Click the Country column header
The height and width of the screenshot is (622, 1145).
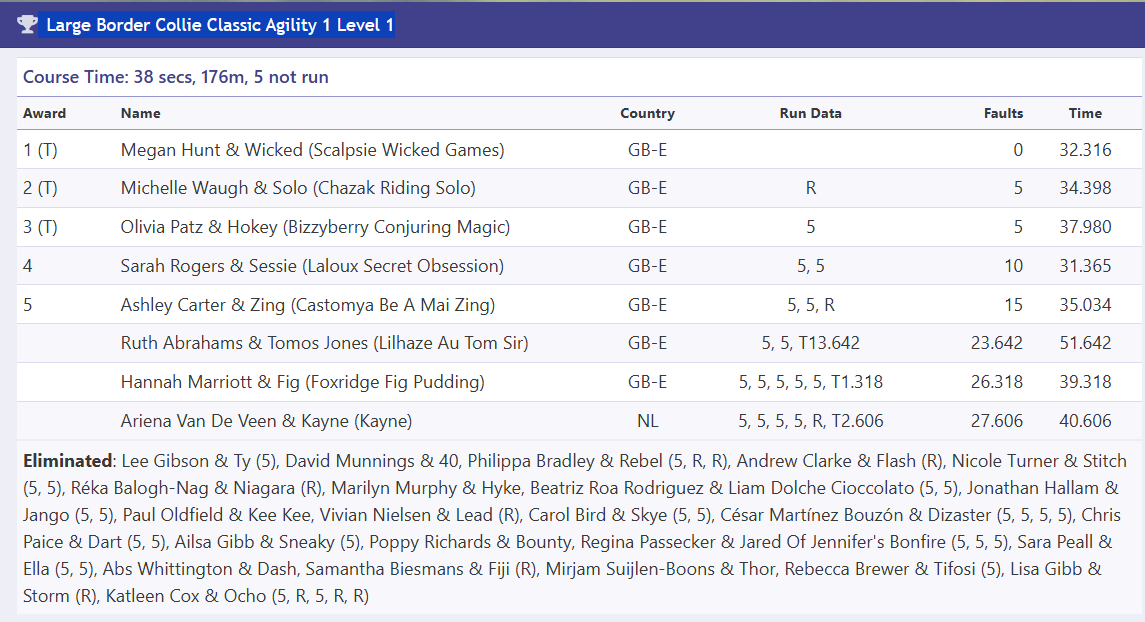pos(648,113)
